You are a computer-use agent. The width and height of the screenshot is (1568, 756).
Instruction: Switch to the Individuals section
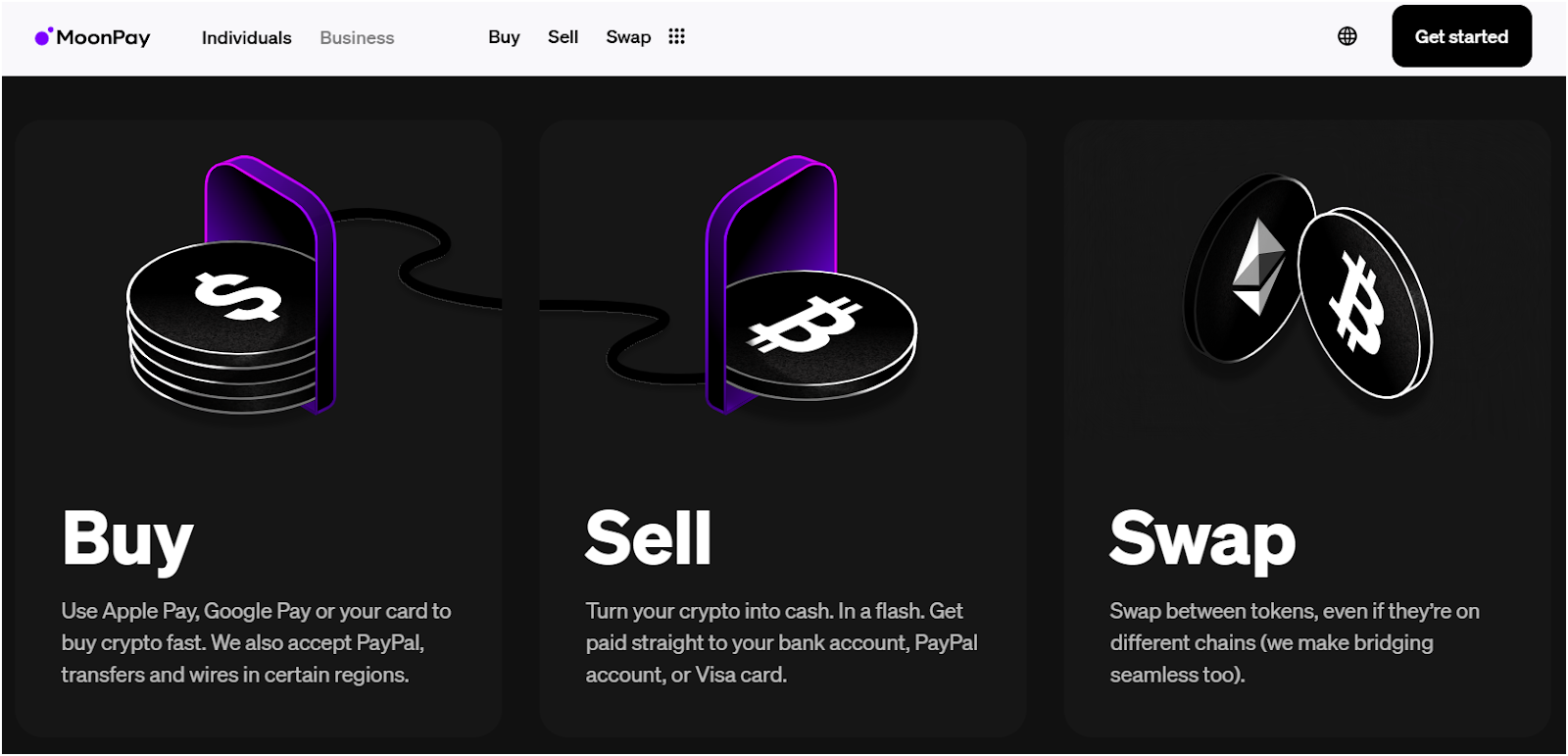coord(245,37)
